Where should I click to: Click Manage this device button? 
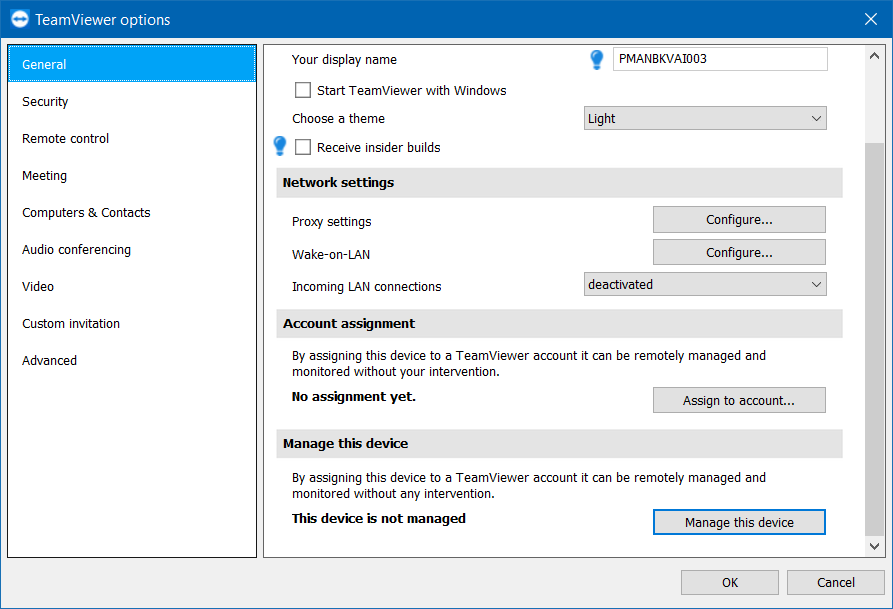(739, 522)
